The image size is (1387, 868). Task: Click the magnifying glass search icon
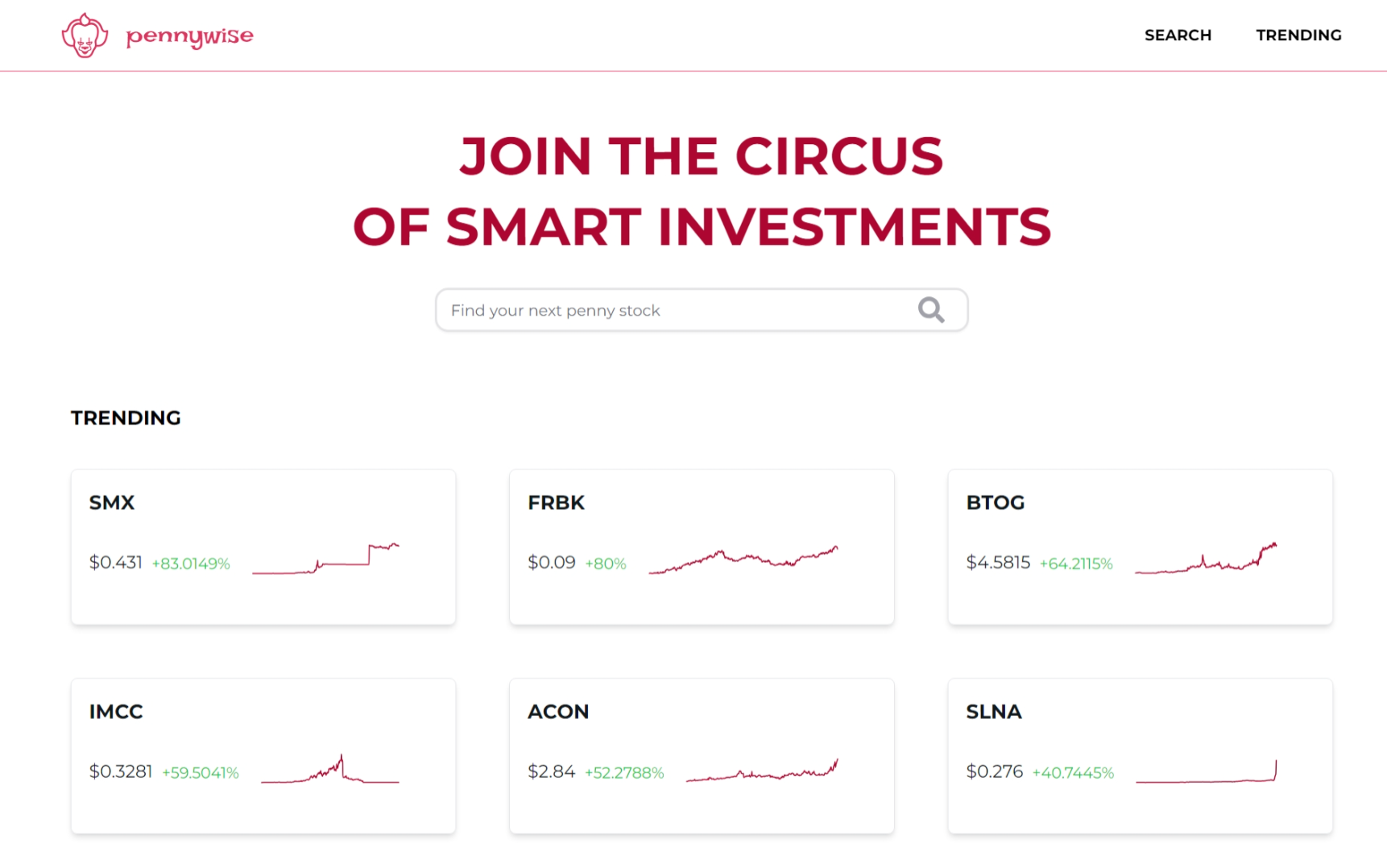pyautogui.click(x=930, y=310)
